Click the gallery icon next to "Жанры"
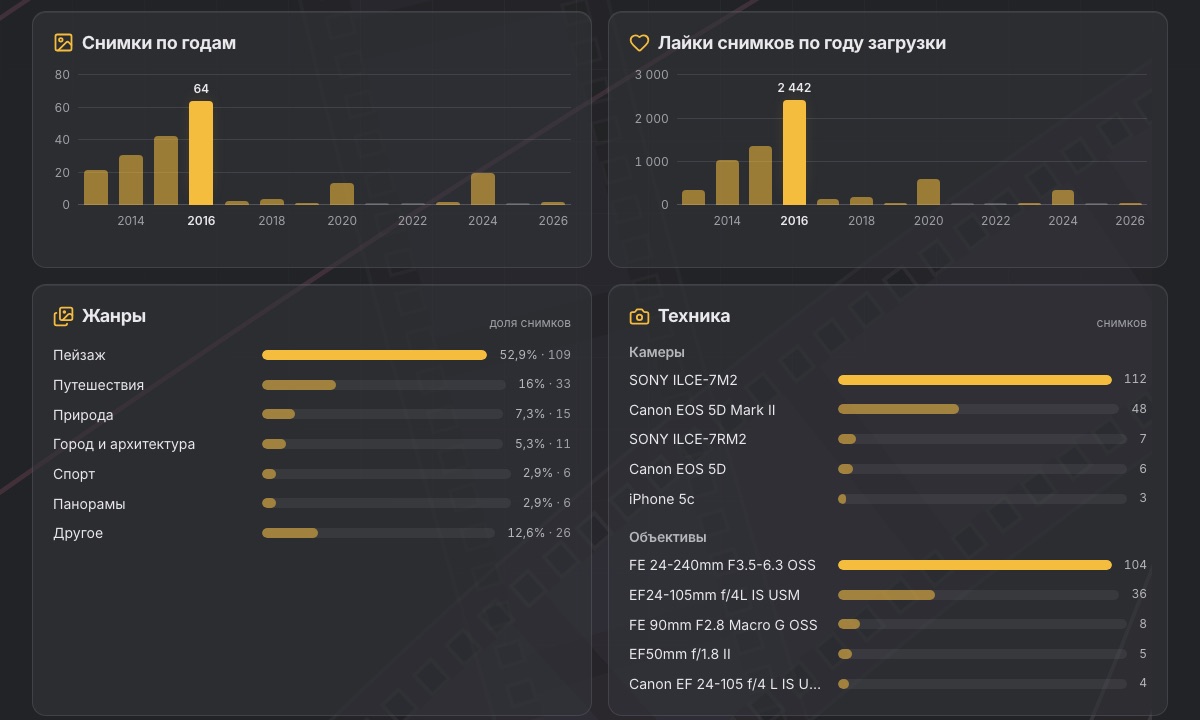The width and height of the screenshot is (1200, 720). 63,316
